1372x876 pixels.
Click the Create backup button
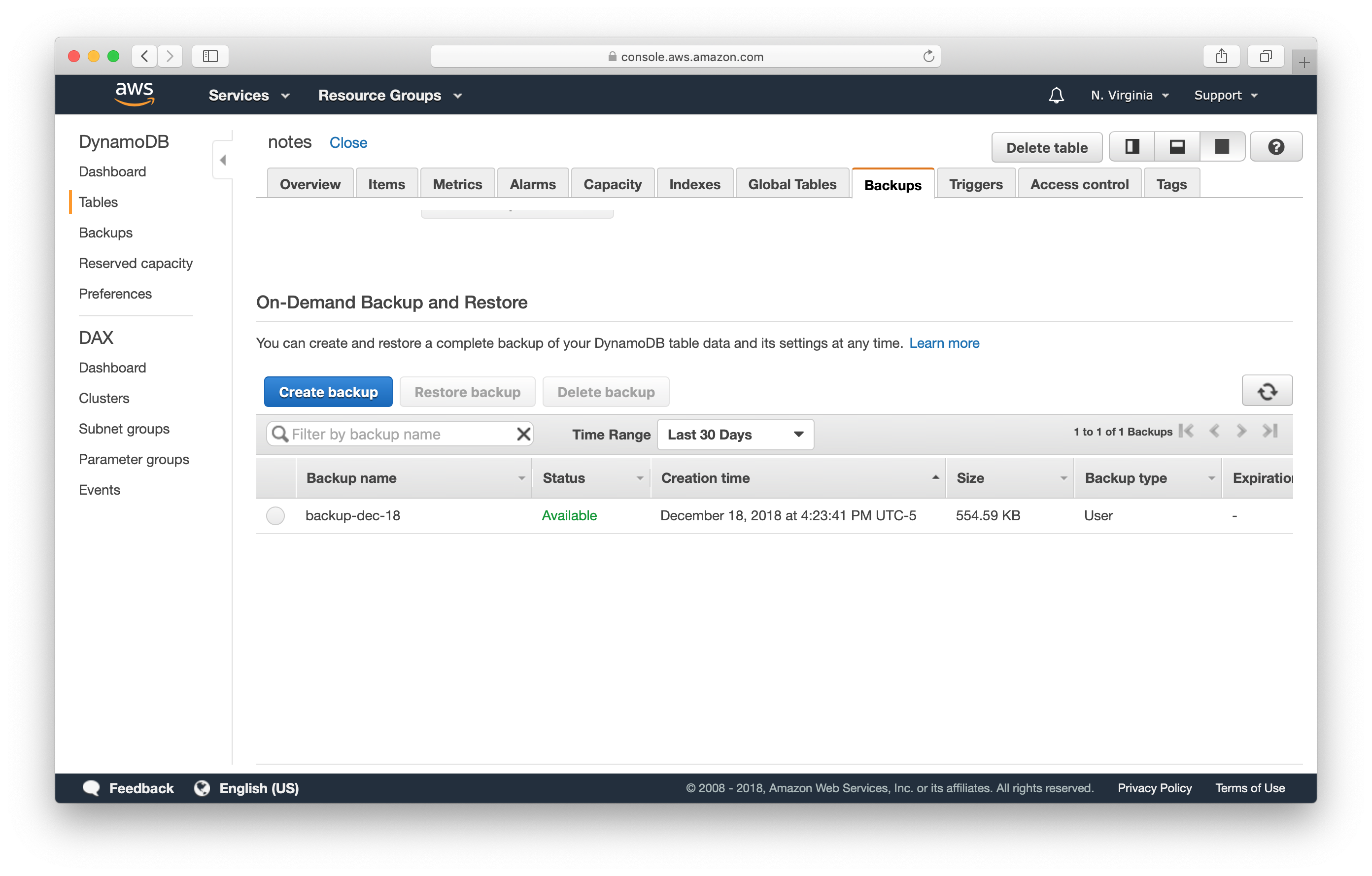click(x=328, y=391)
